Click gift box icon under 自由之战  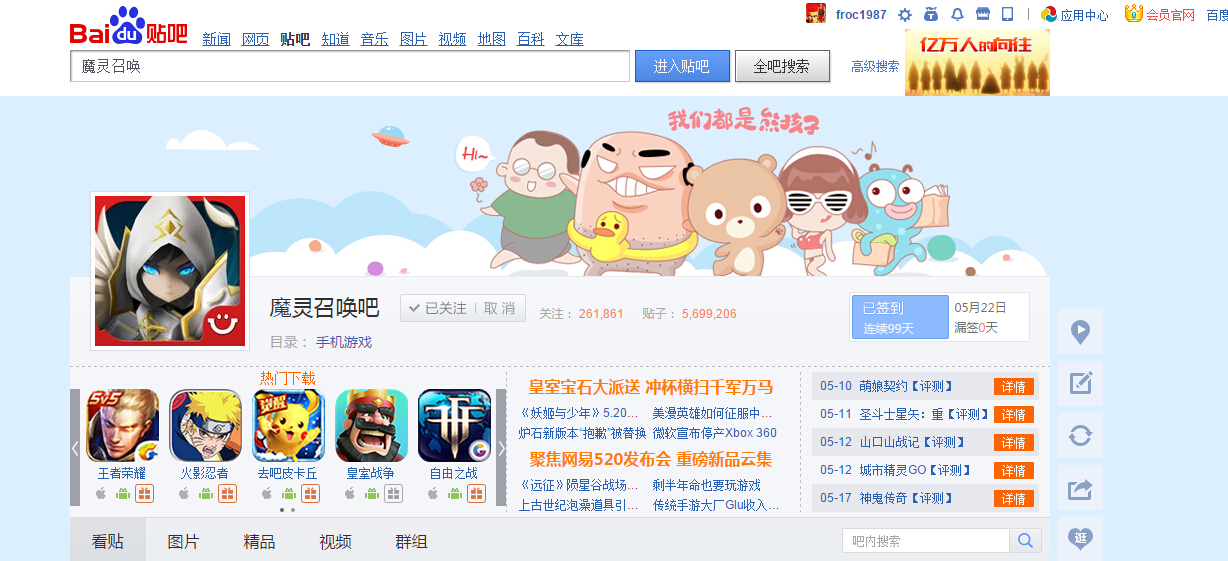477,494
